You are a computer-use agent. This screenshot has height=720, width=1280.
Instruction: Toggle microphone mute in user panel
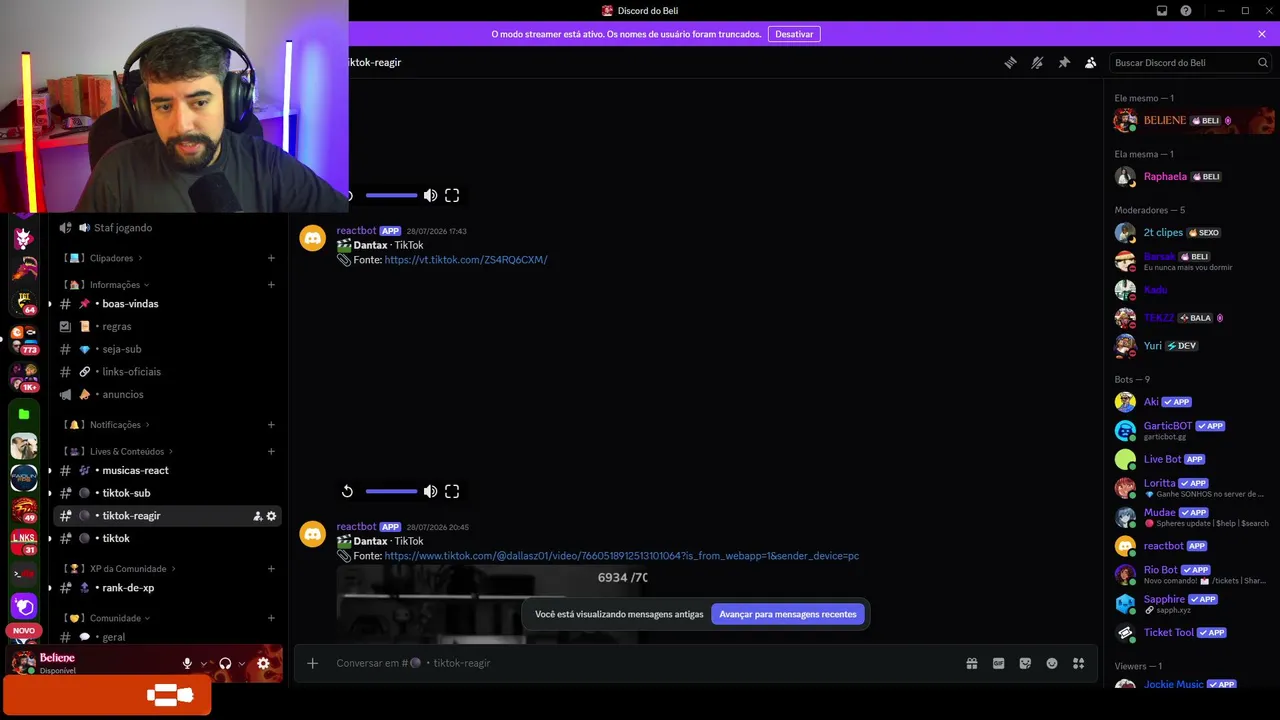187,663
